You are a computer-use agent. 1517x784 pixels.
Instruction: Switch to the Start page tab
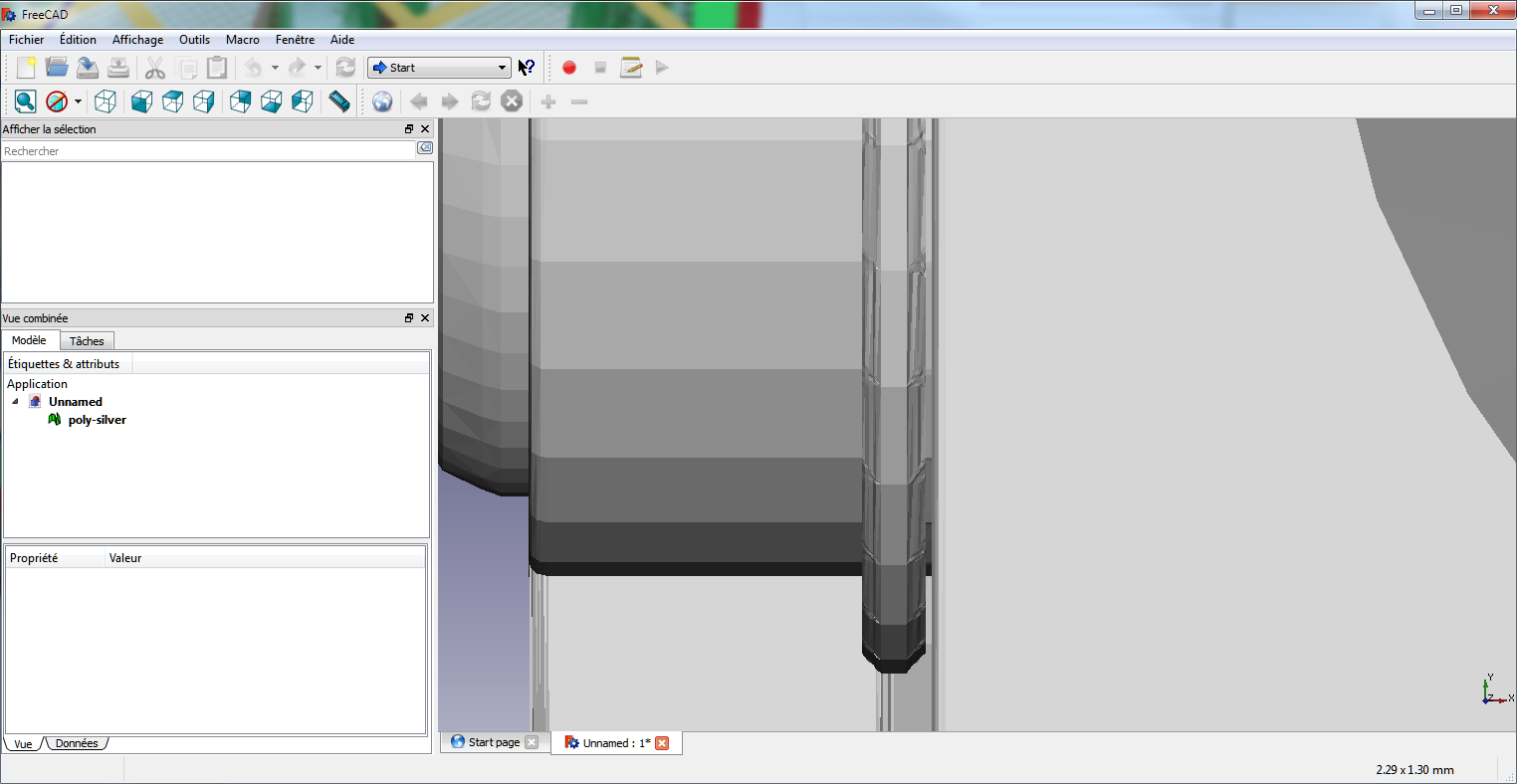point(494,742)
